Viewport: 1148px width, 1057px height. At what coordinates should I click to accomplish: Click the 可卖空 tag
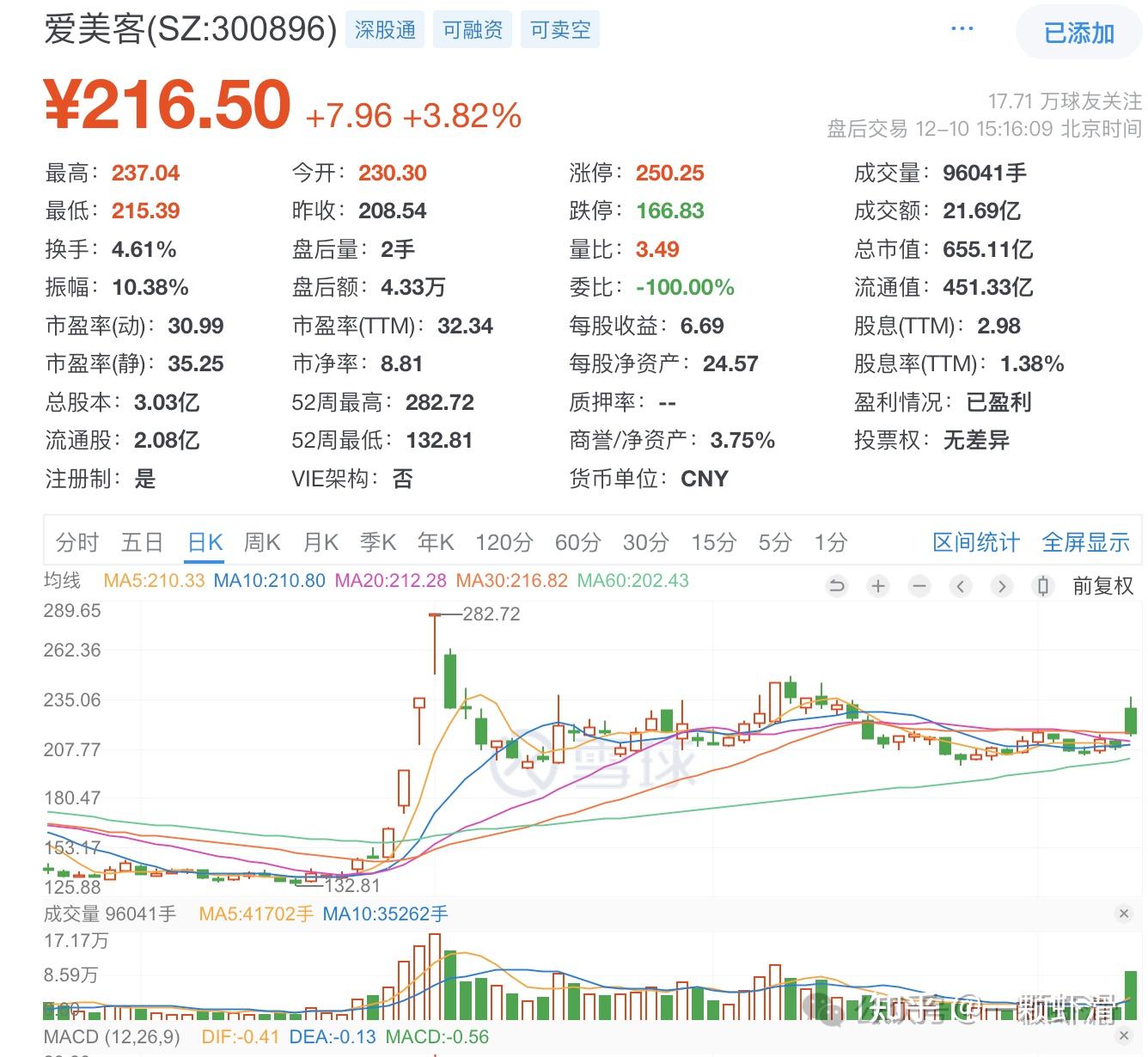560,30
